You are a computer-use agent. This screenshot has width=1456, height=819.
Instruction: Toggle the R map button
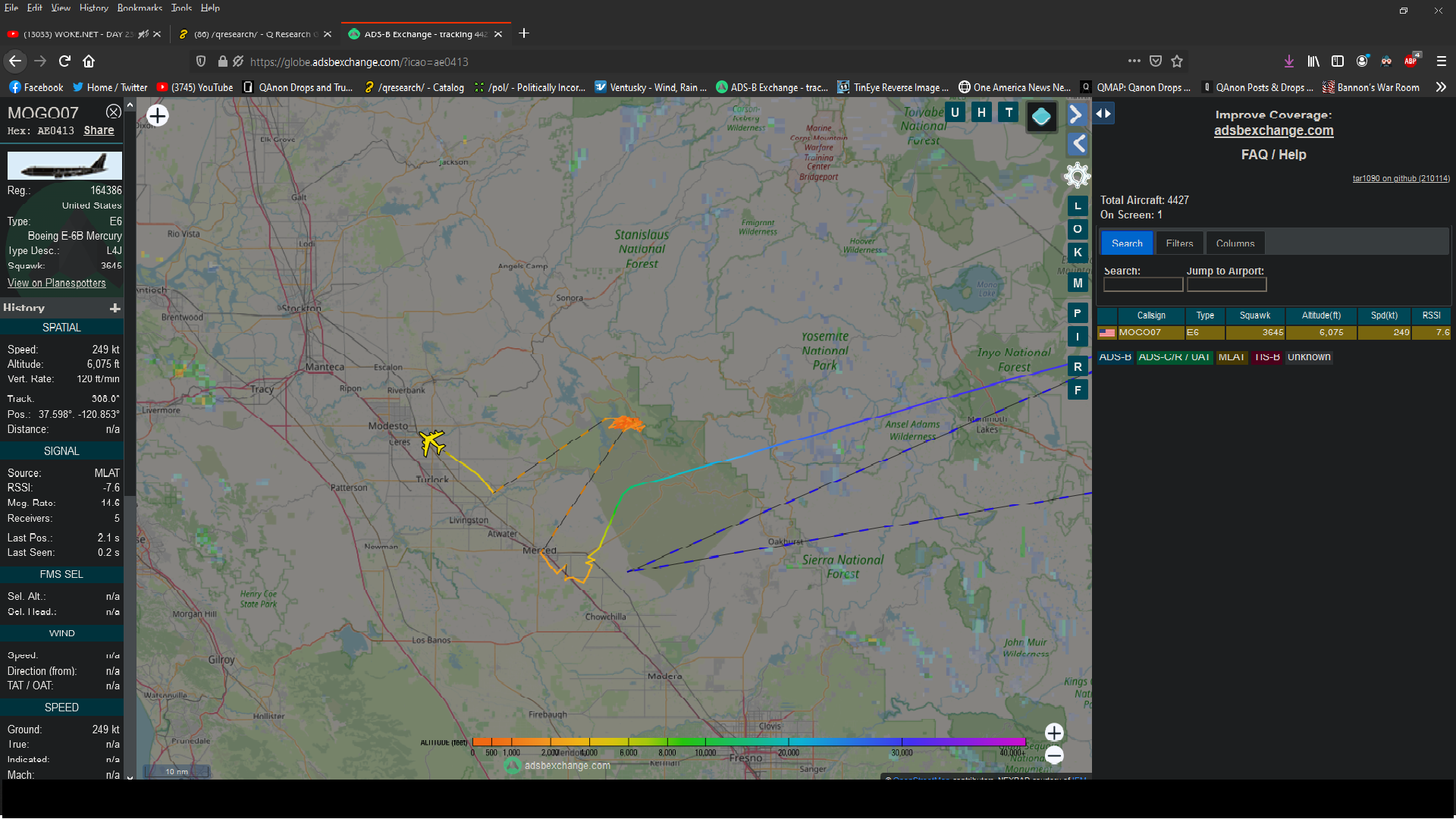pyautogui.click(x=1078, y=367)
